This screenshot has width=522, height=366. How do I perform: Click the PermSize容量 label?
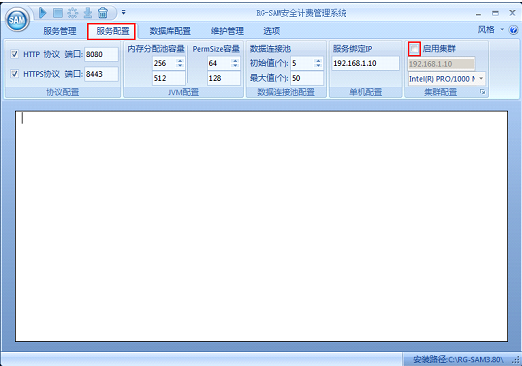click(x=216, y=49)
